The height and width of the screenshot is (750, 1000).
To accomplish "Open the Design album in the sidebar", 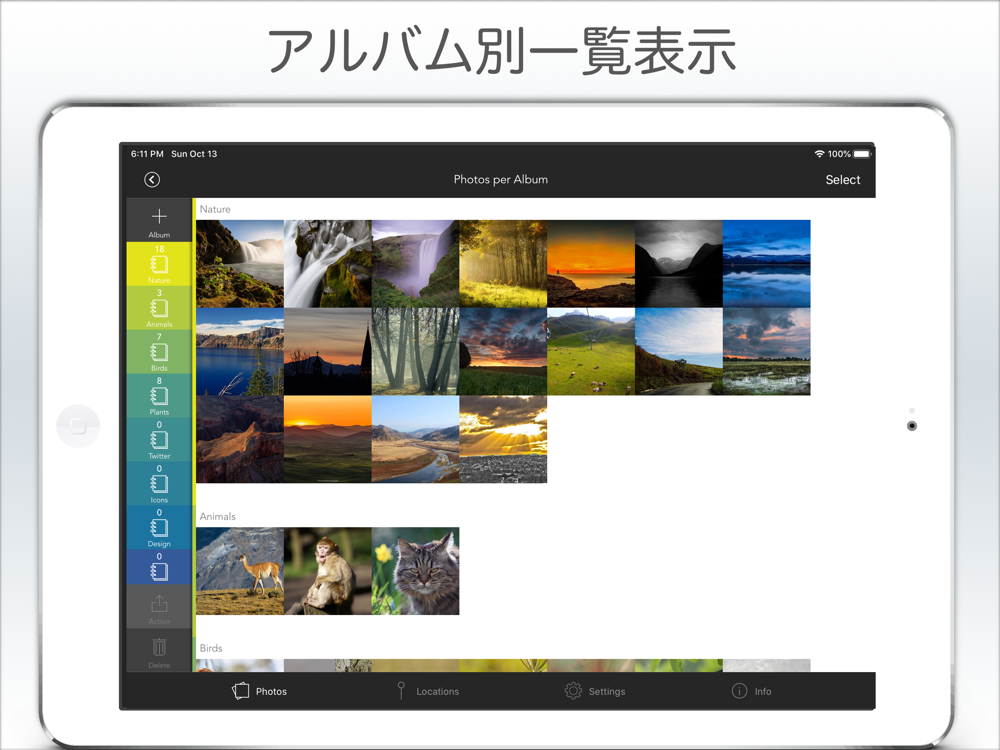I will point(159,528).
